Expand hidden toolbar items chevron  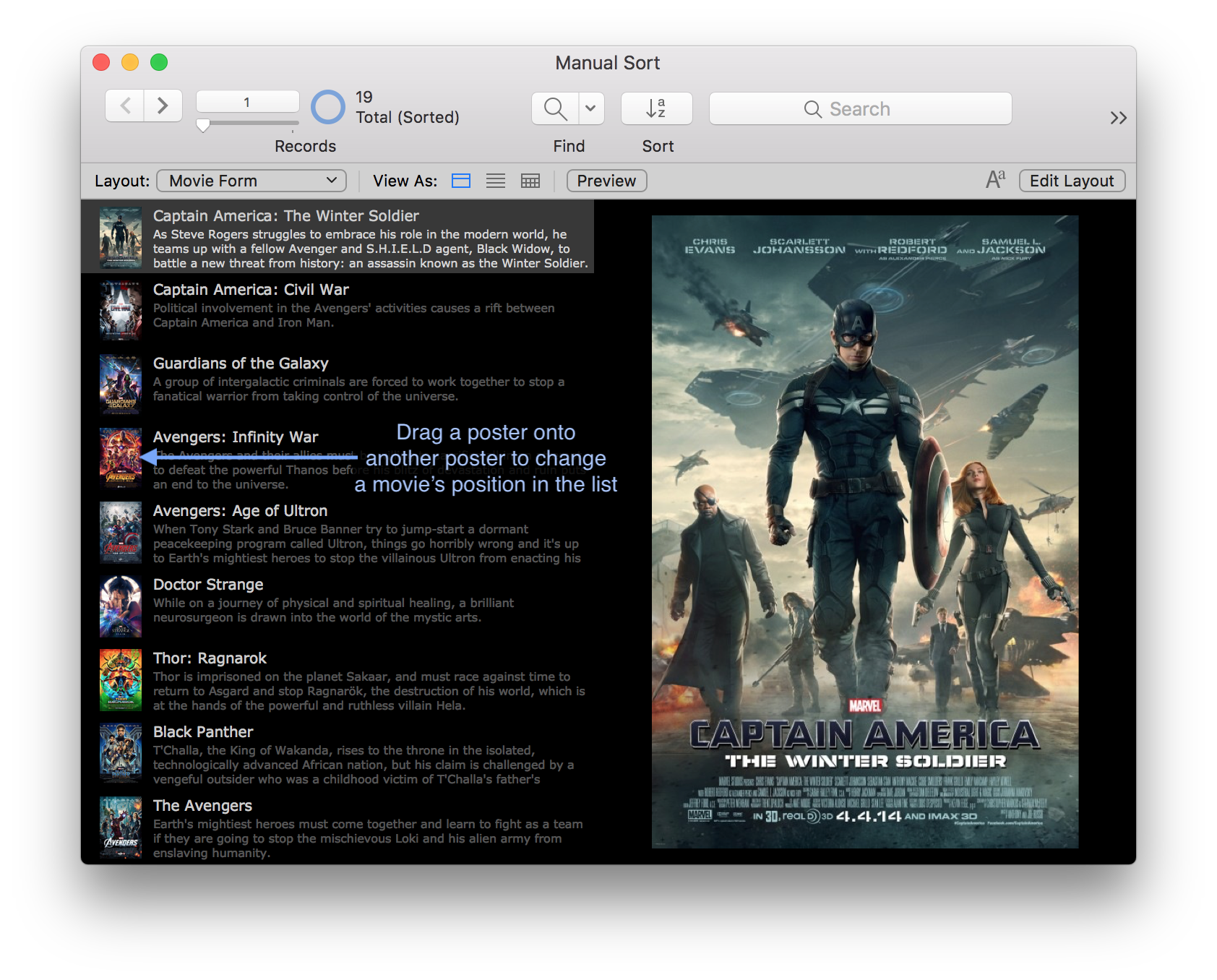click(x=1118, y=118)
